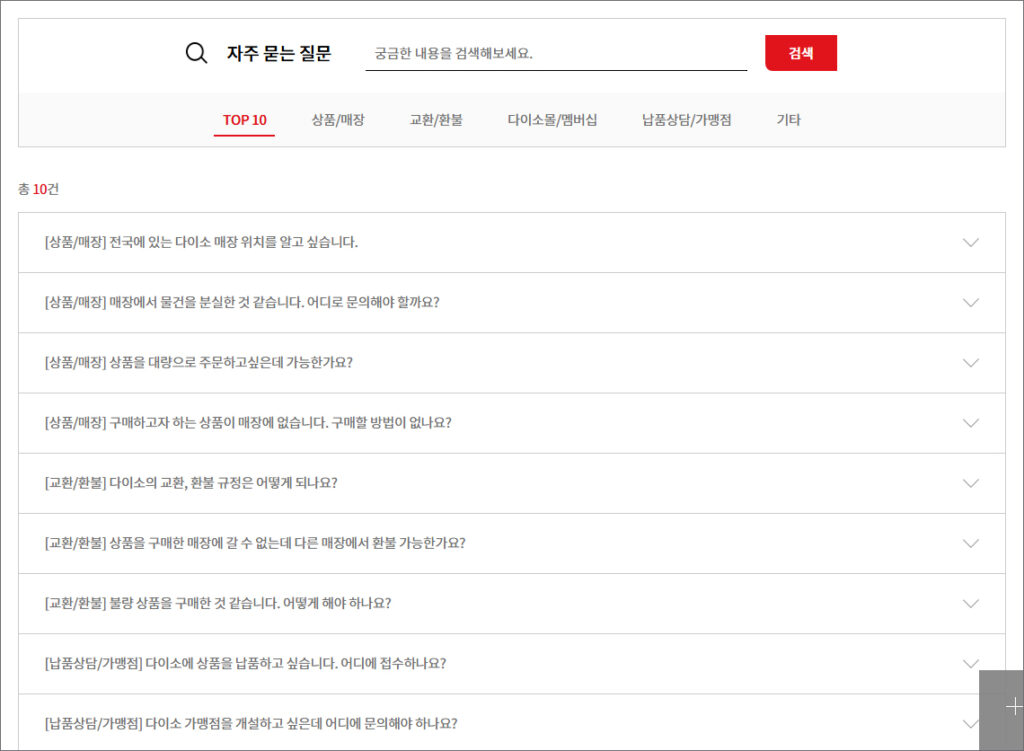
Task: Click the plus icon in gray box
Action: (x=1012, y=706)
